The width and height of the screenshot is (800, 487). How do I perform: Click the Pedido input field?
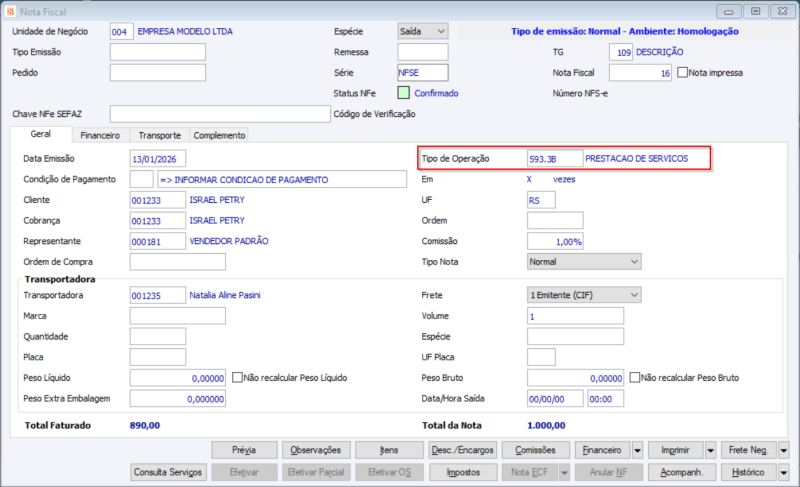(158, 72)
